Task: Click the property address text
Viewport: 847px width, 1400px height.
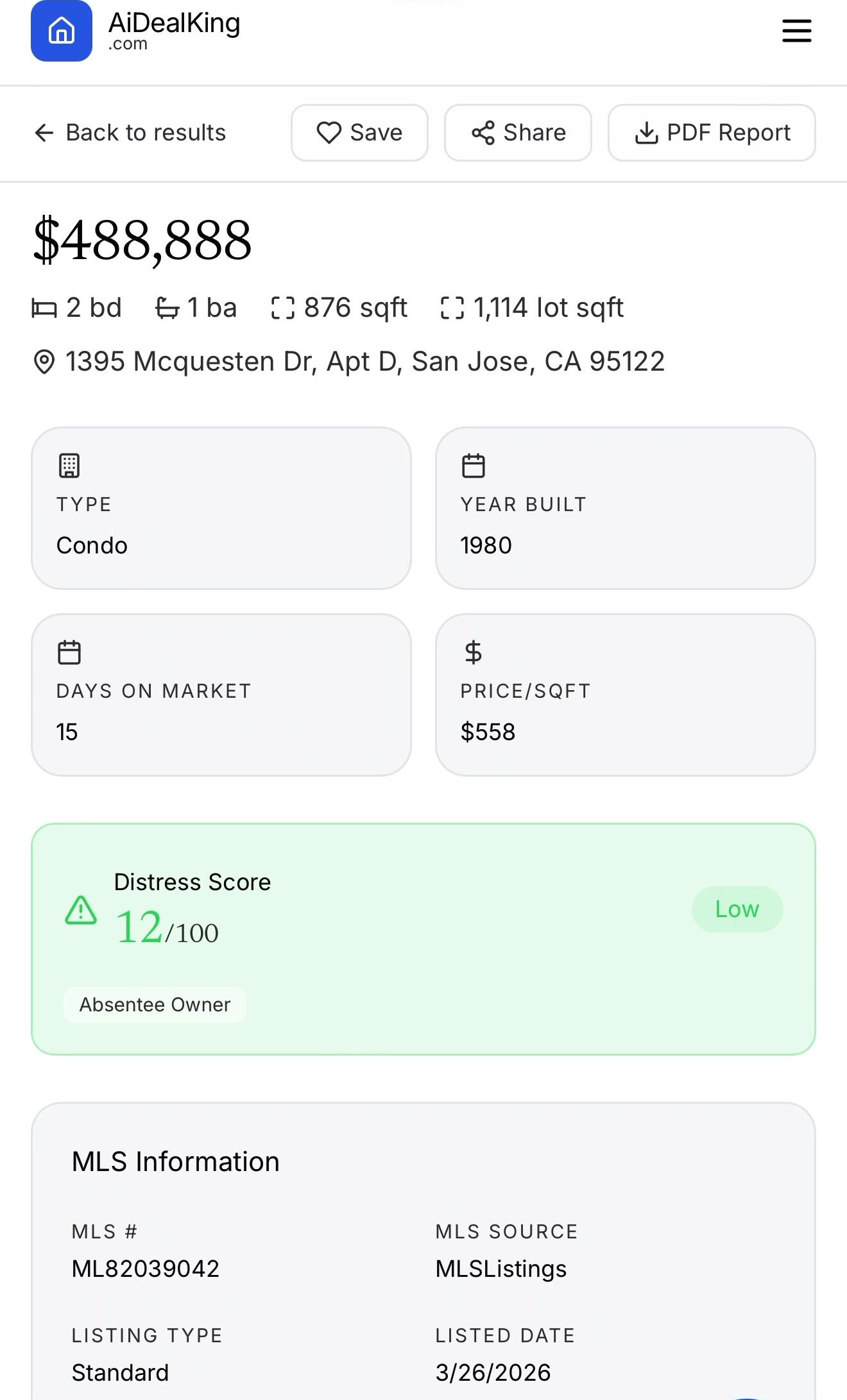Action: point(364,362)
